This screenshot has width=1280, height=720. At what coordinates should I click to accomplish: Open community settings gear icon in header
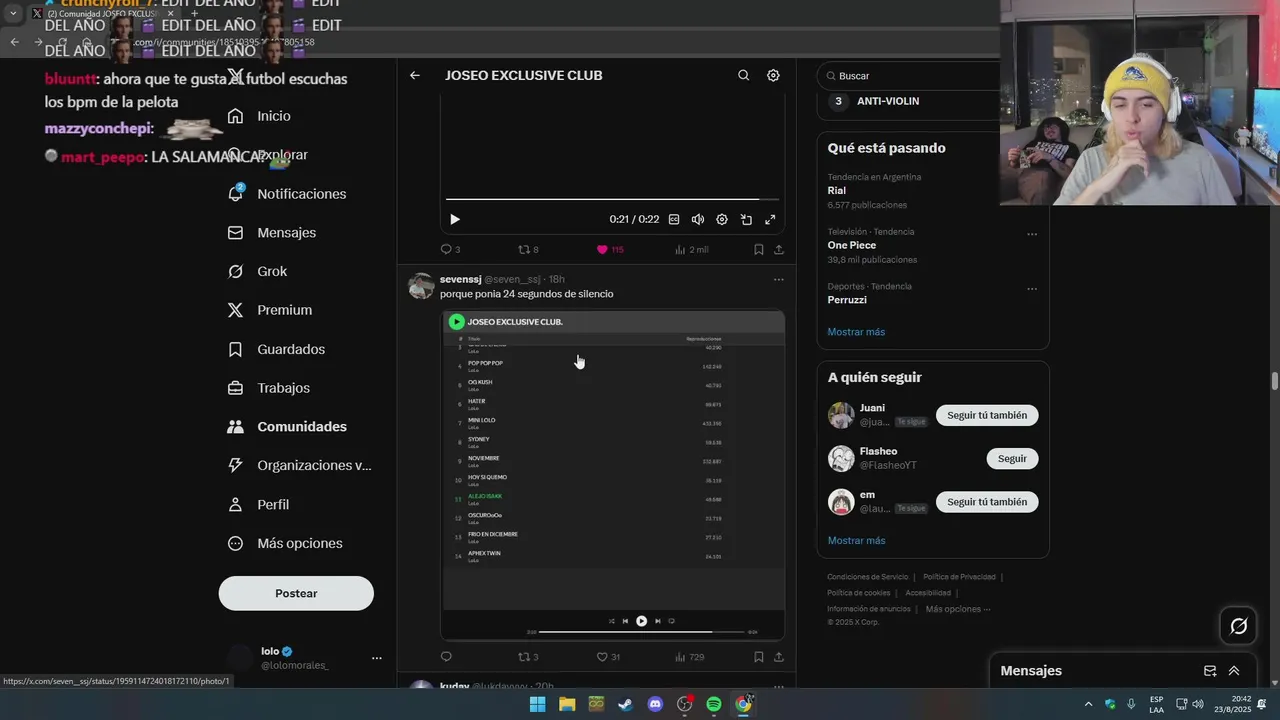coord(773,75)
